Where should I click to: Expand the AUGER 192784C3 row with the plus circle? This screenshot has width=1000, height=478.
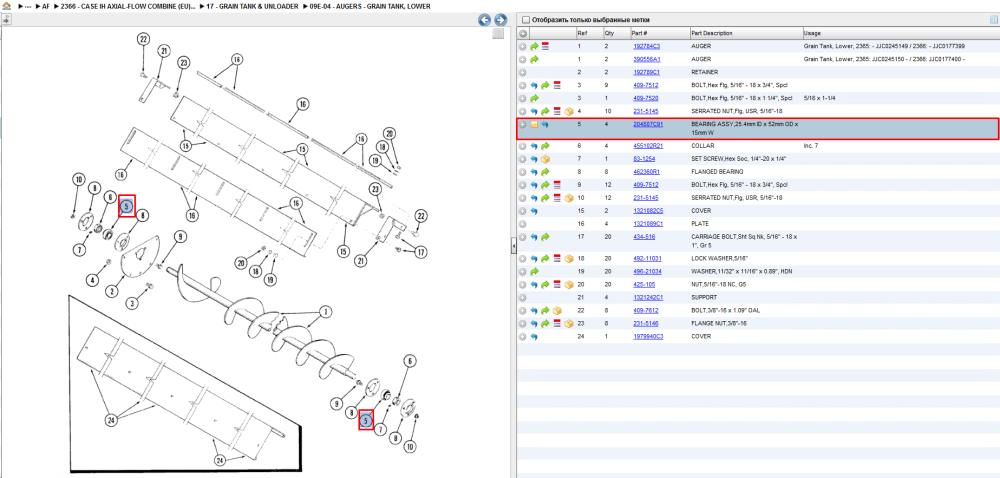tap(522, 47)
